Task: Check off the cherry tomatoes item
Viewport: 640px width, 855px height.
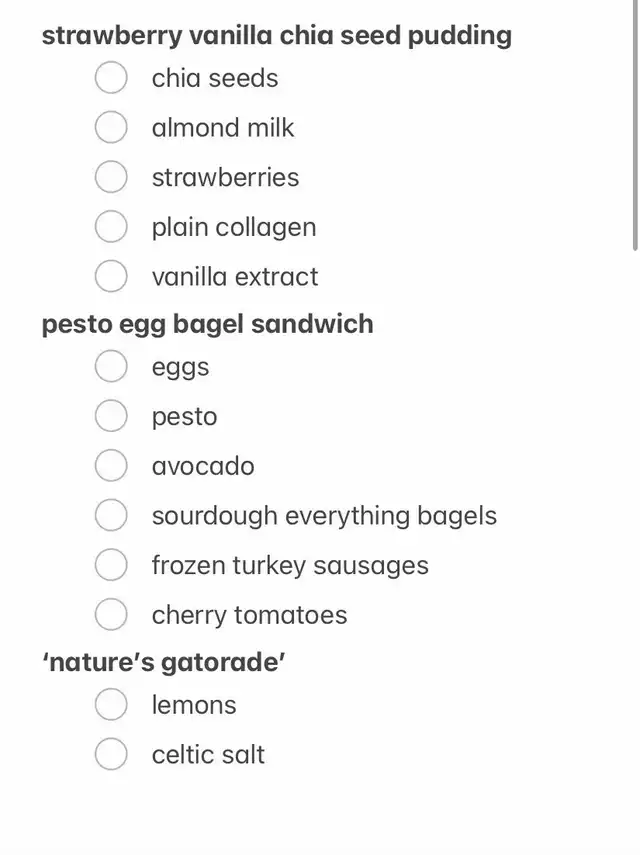Action: point(111,614)
